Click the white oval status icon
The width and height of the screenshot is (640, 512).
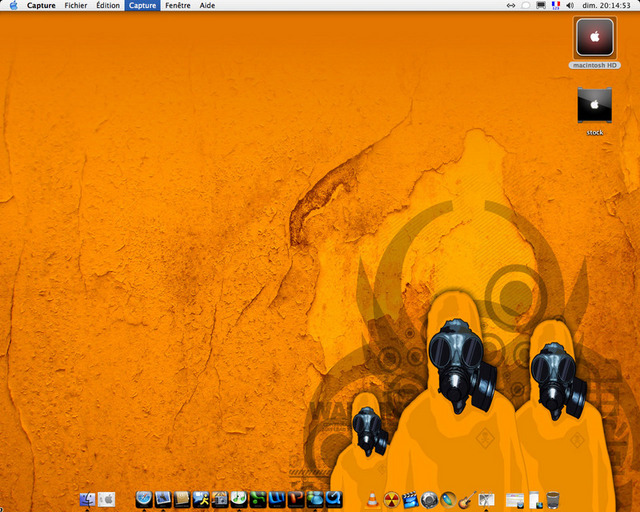(526, 5)
